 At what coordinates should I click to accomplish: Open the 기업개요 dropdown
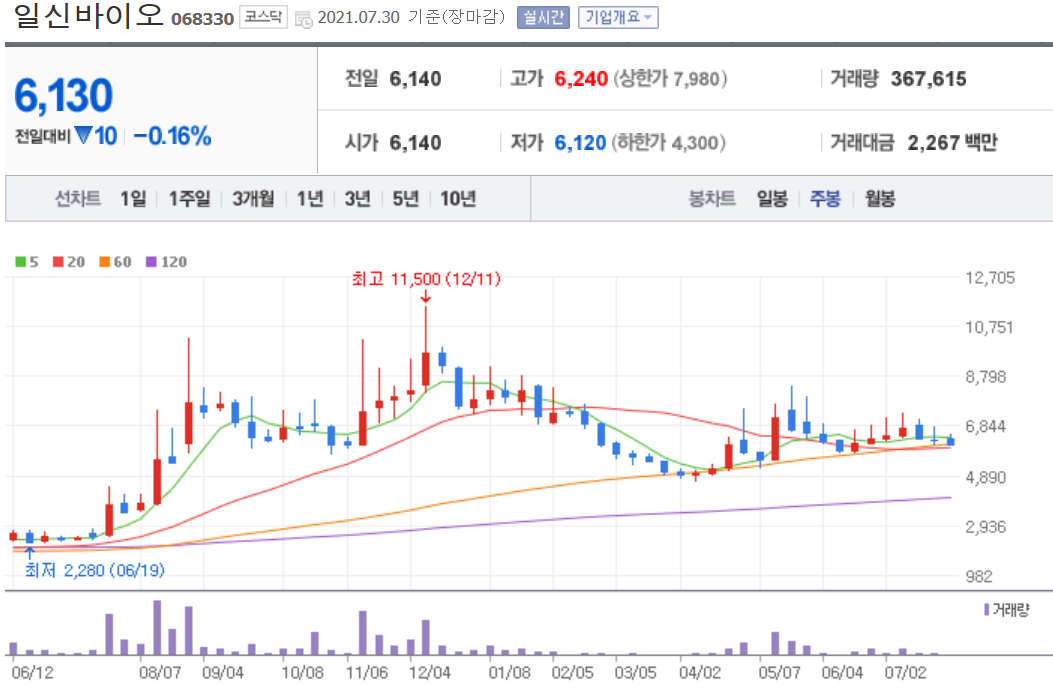[x=618, y=17]
